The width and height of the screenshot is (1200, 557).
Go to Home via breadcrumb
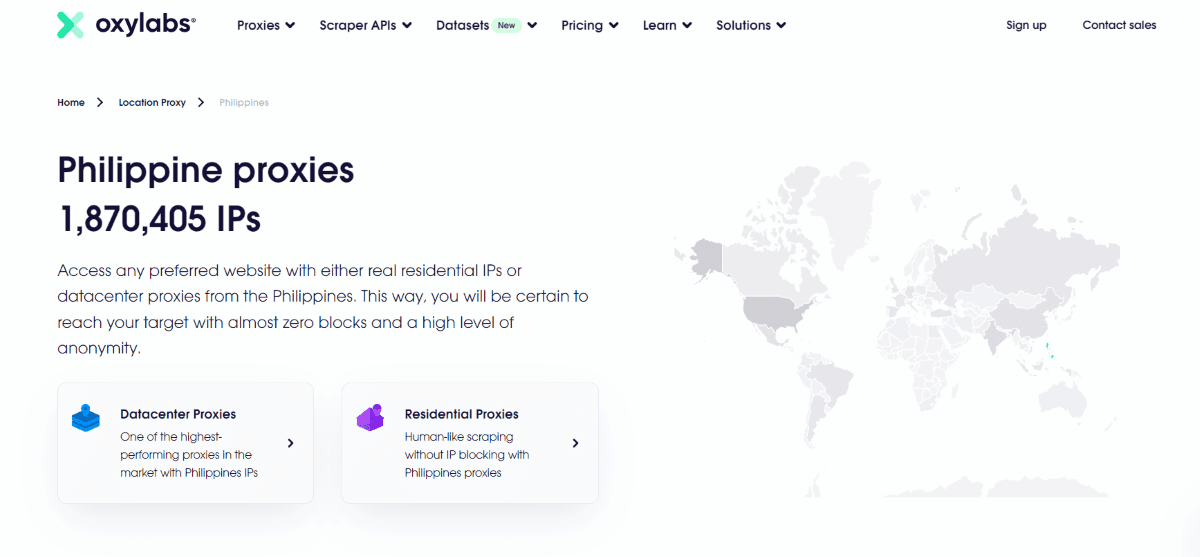tap(71, 102)
